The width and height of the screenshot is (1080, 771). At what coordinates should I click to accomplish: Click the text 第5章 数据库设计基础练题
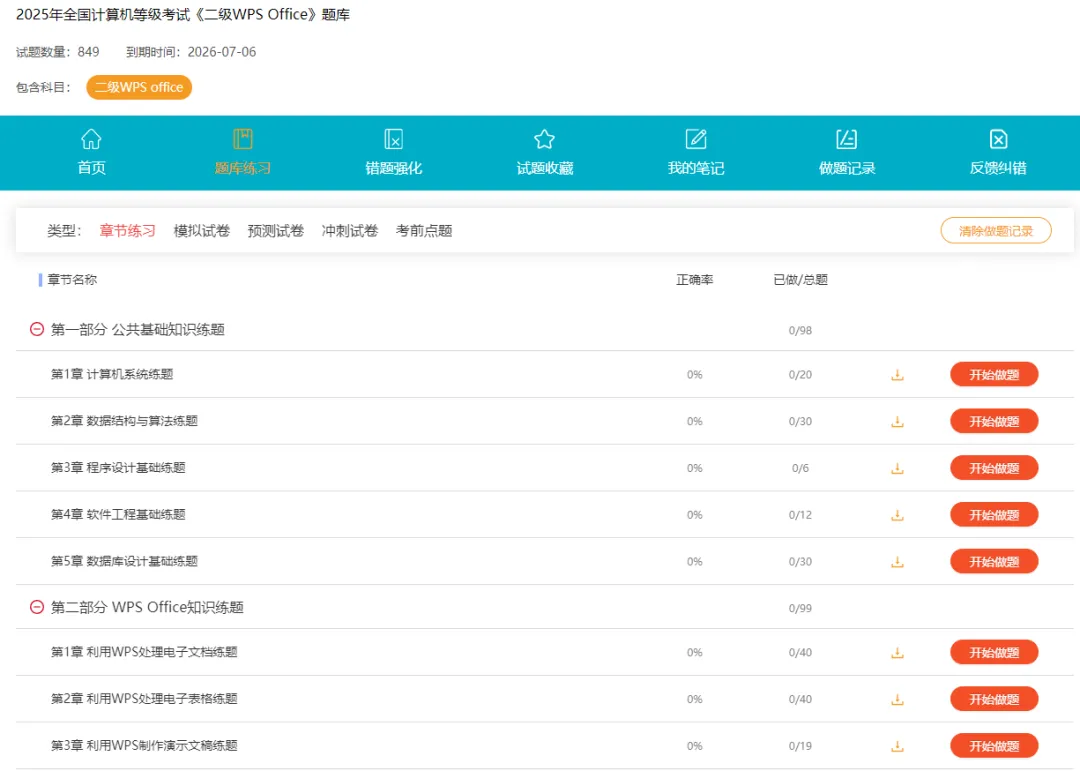click(x=125, y=562)
